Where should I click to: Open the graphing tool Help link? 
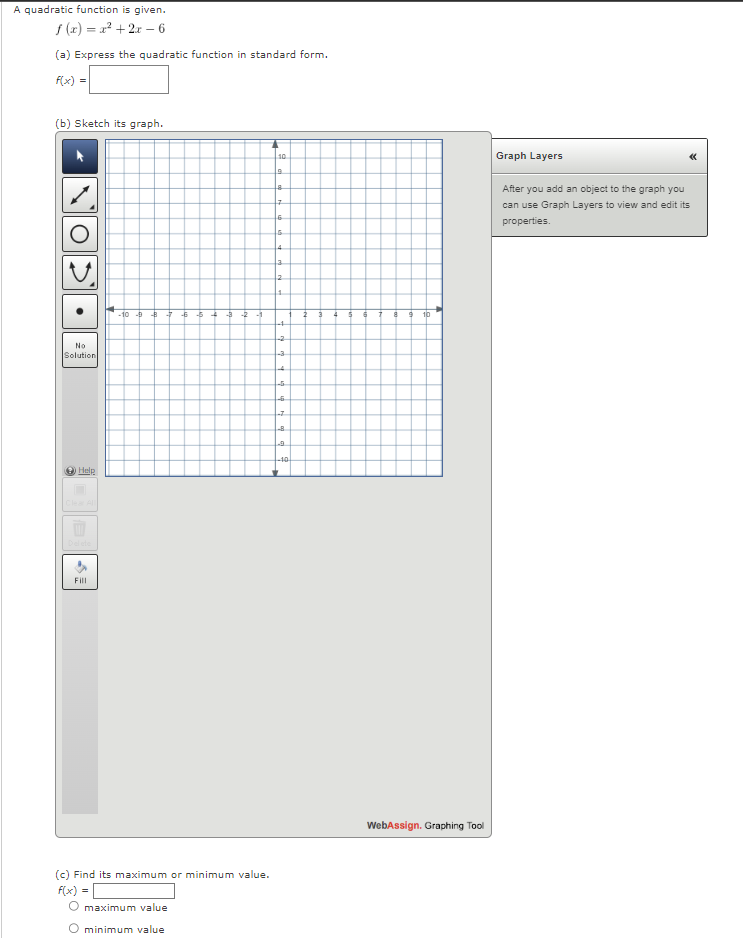pos(80,470)
